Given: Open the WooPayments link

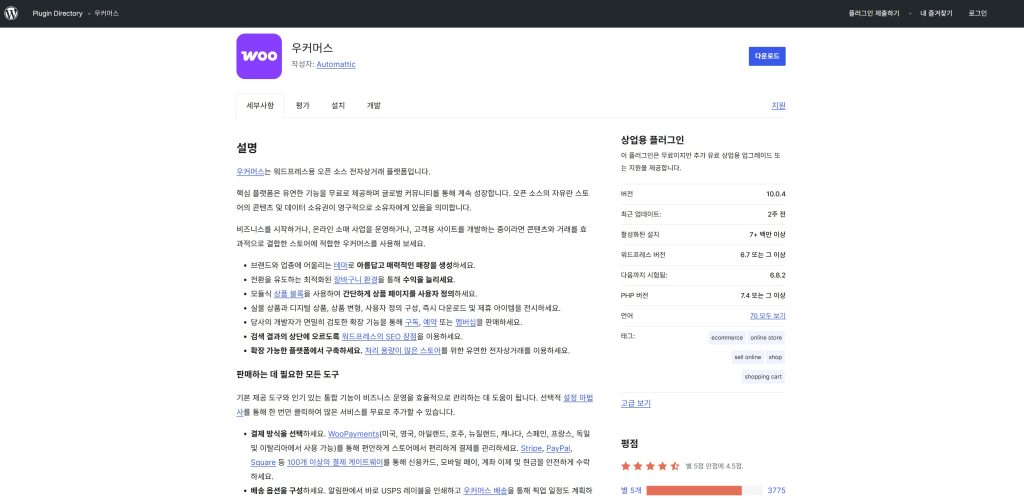Looking at the screenshot, I should [x=353, y=433].
